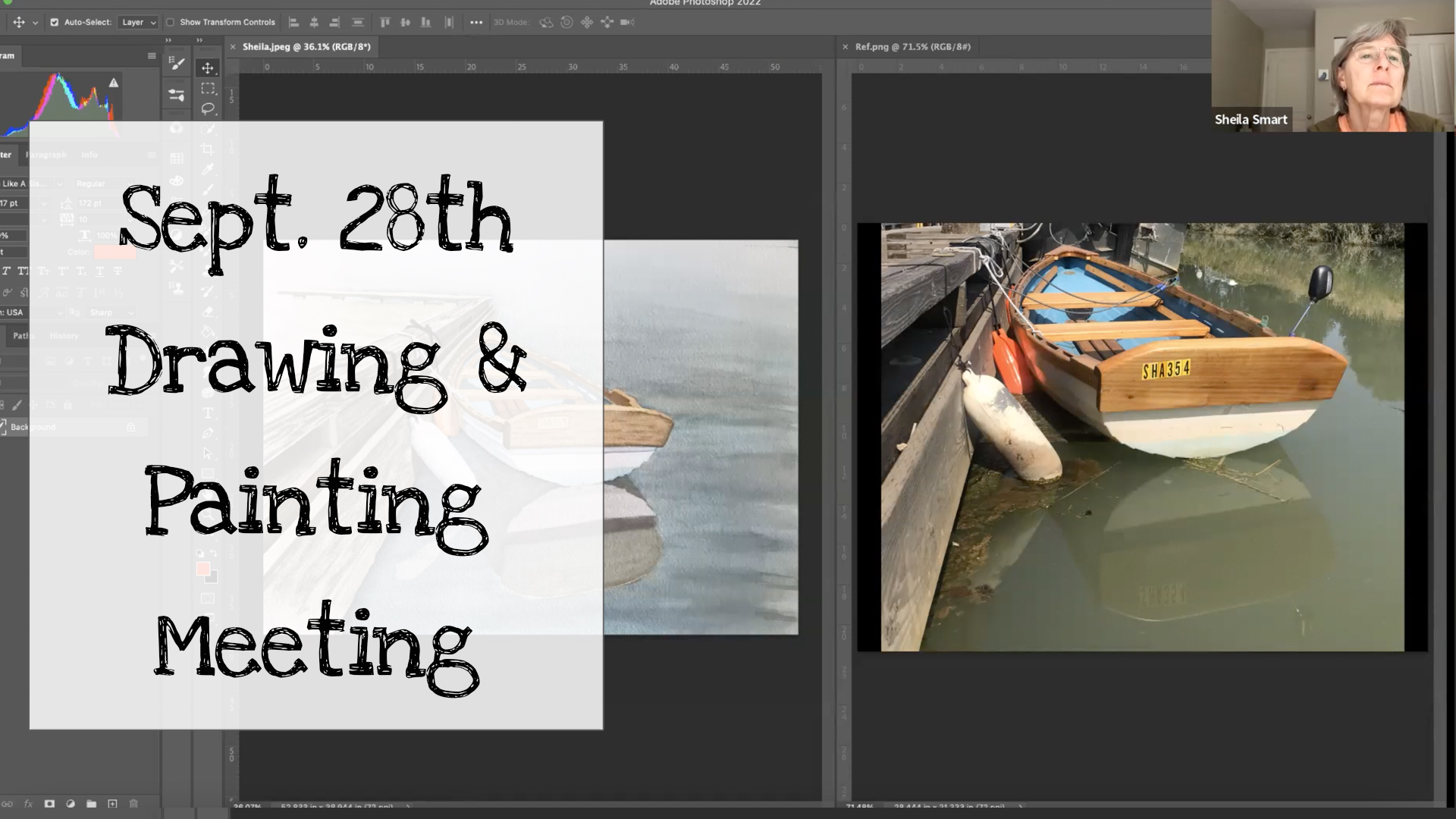
Task: Open more align options ellipsis
Action: click(476, 22)
